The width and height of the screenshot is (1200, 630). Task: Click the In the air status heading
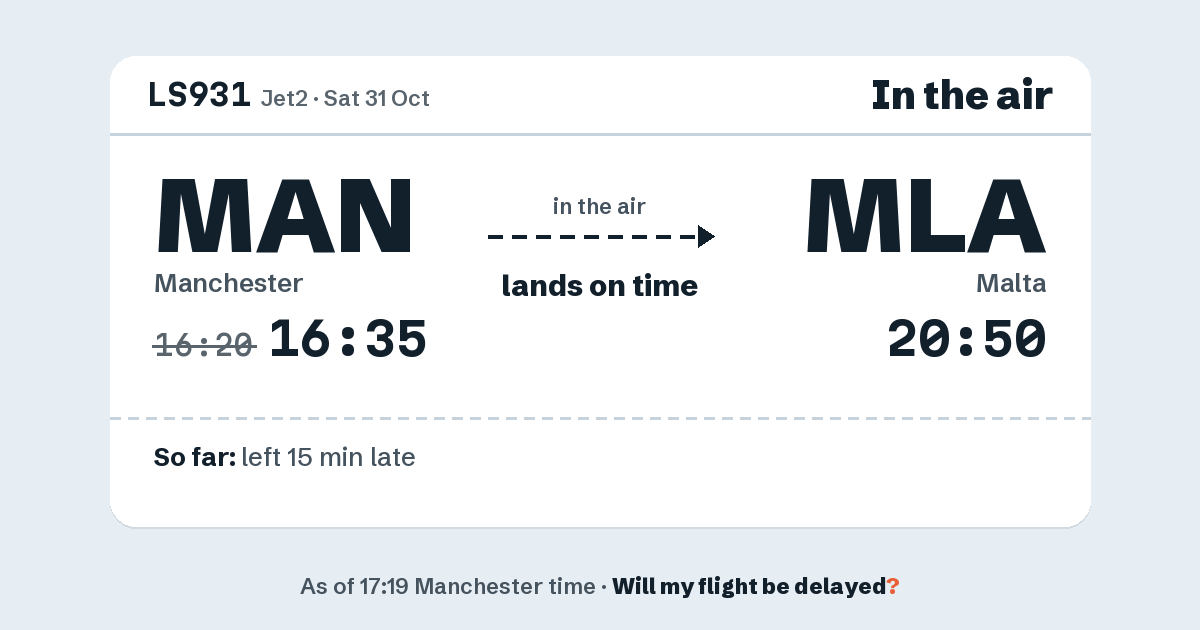tap(962, 95)
